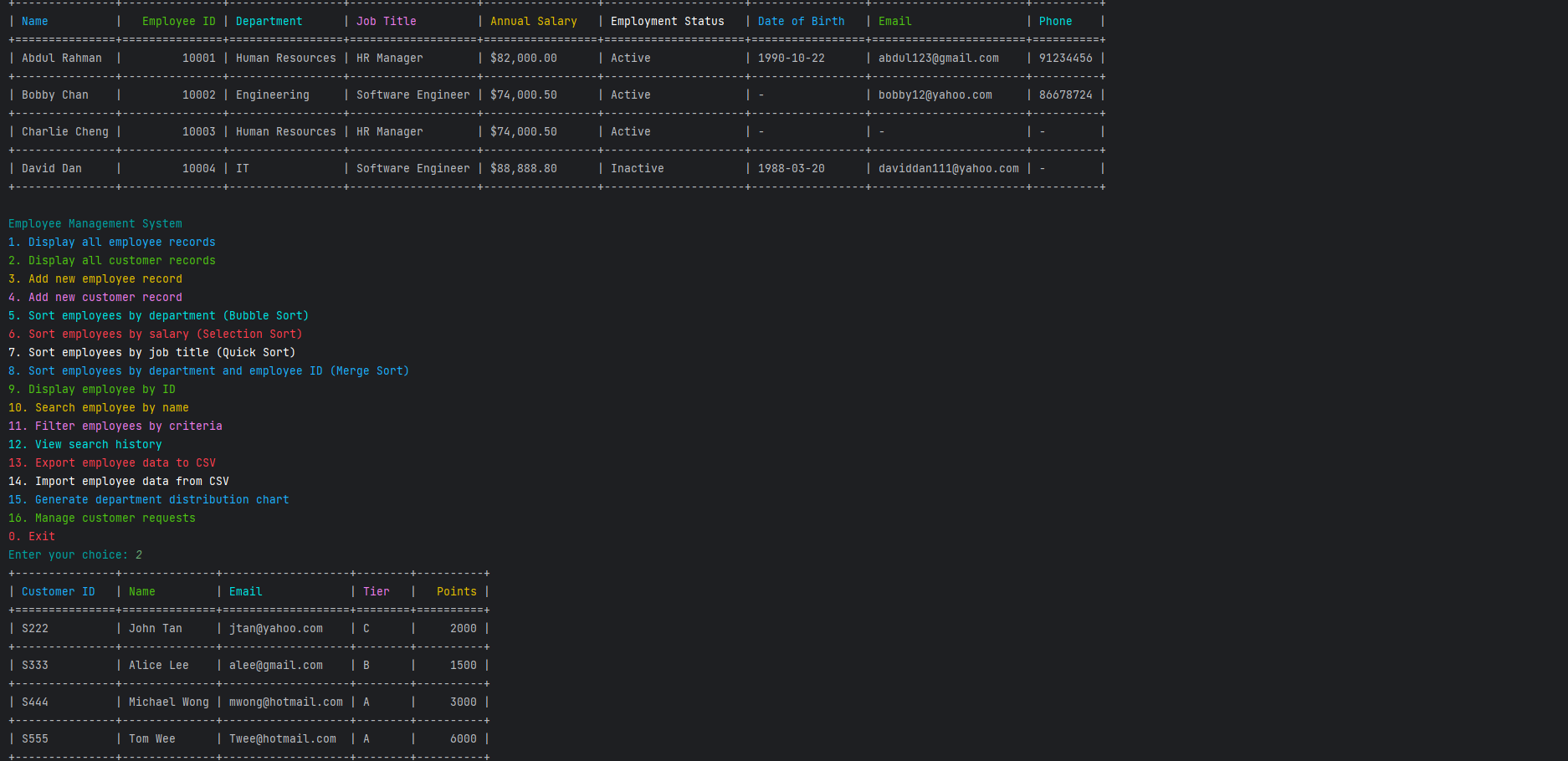Click the birth date 1990-10-22
The image size is (1568, 761).
(x=792, y=58)
